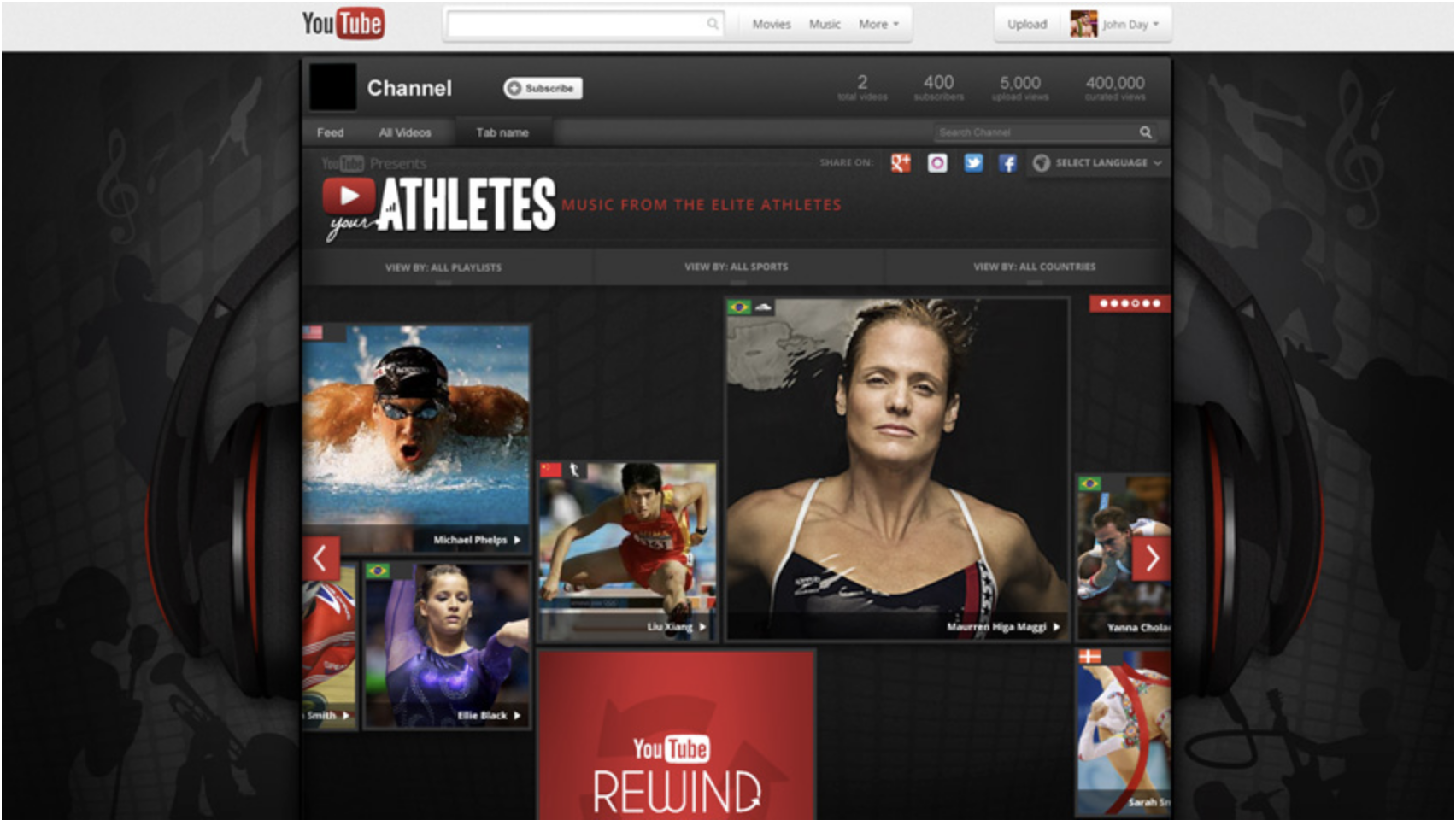The height and width of the screenshot is (820, 1456).
Task: Switch to the Tab name tab
Action: (502, 132)
